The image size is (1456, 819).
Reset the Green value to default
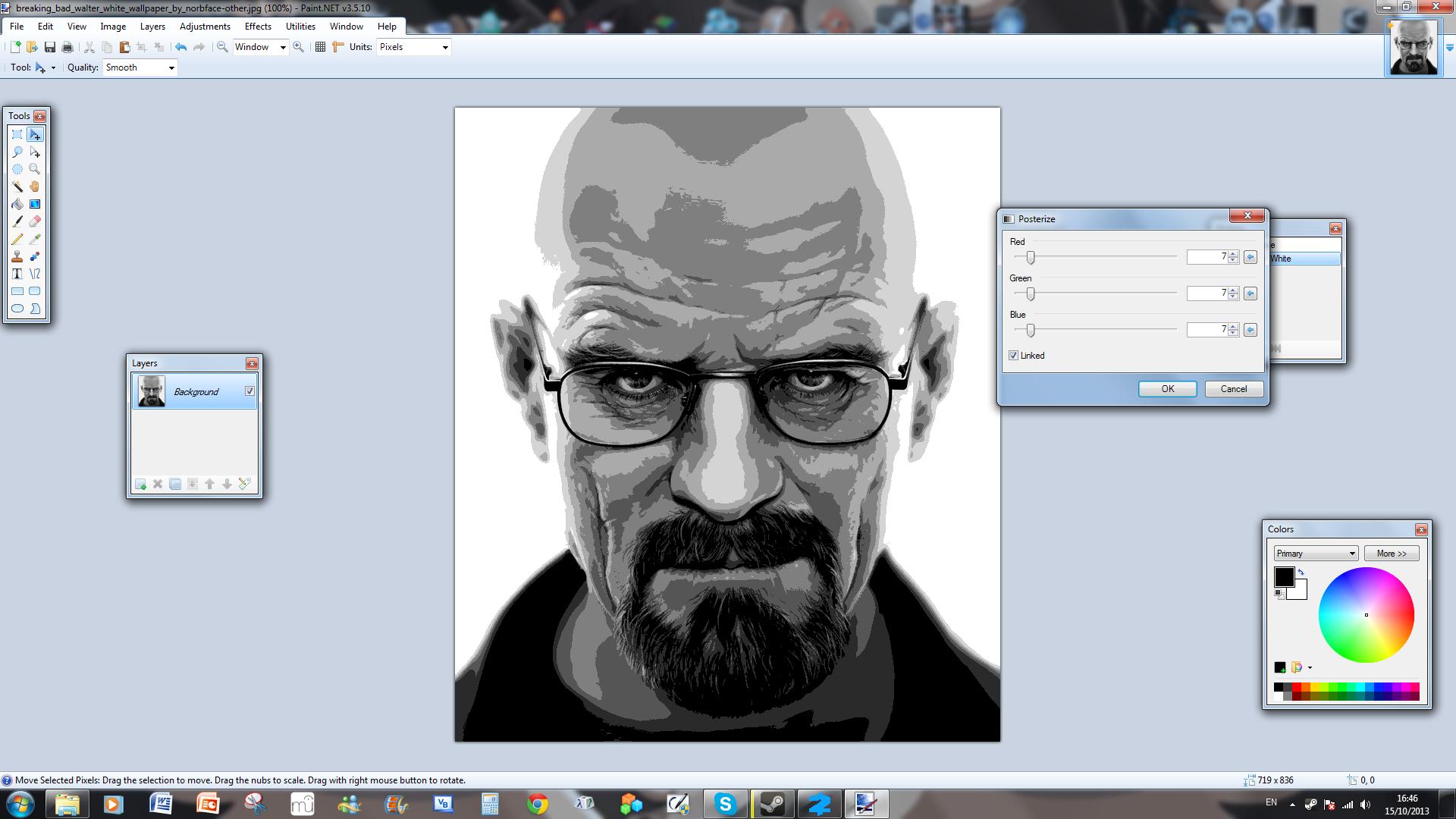[x=1250, y=293]
